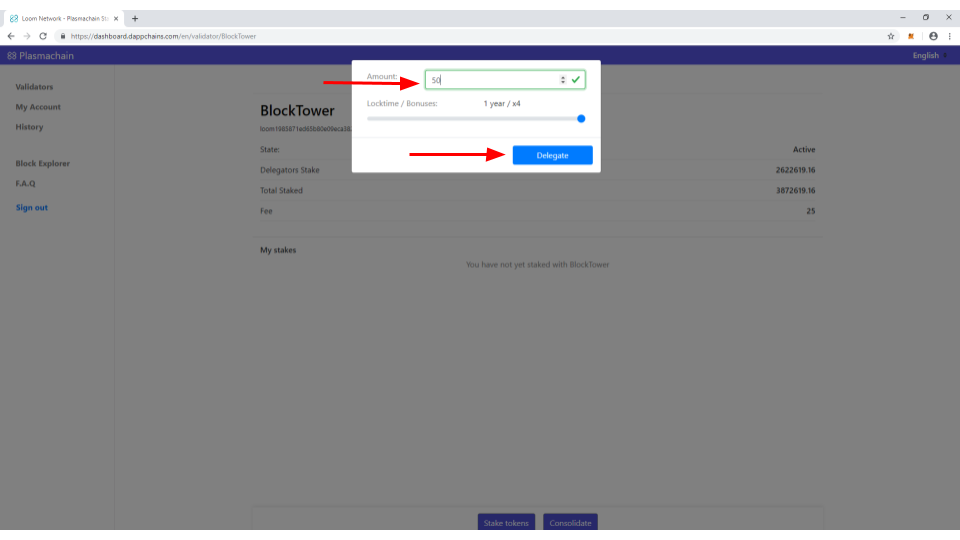Click the Delegators Stake value 2622619.16
Screen dimensions: 960x540
click(795, 170)
